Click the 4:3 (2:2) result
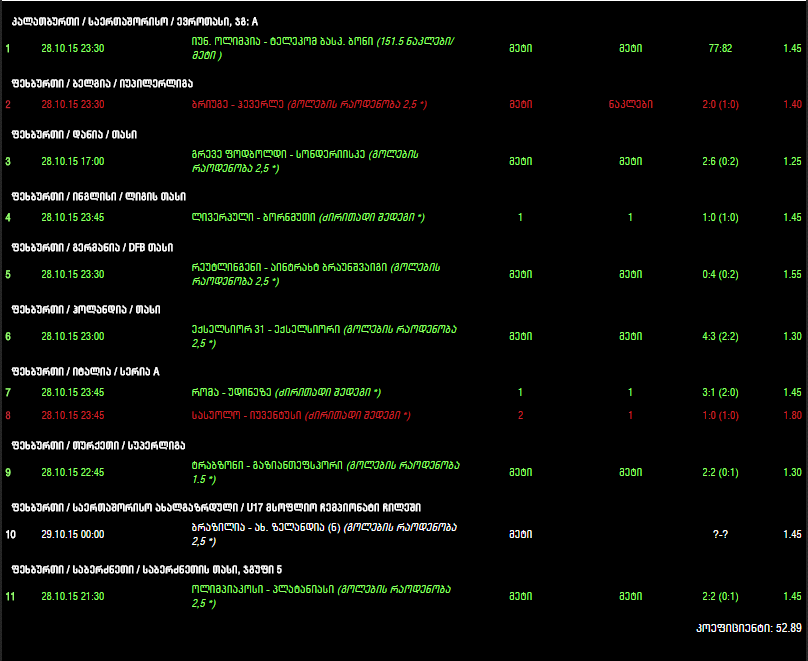Image resolution: width=808 pixels, height=661 pixels. tap(720, 336)
